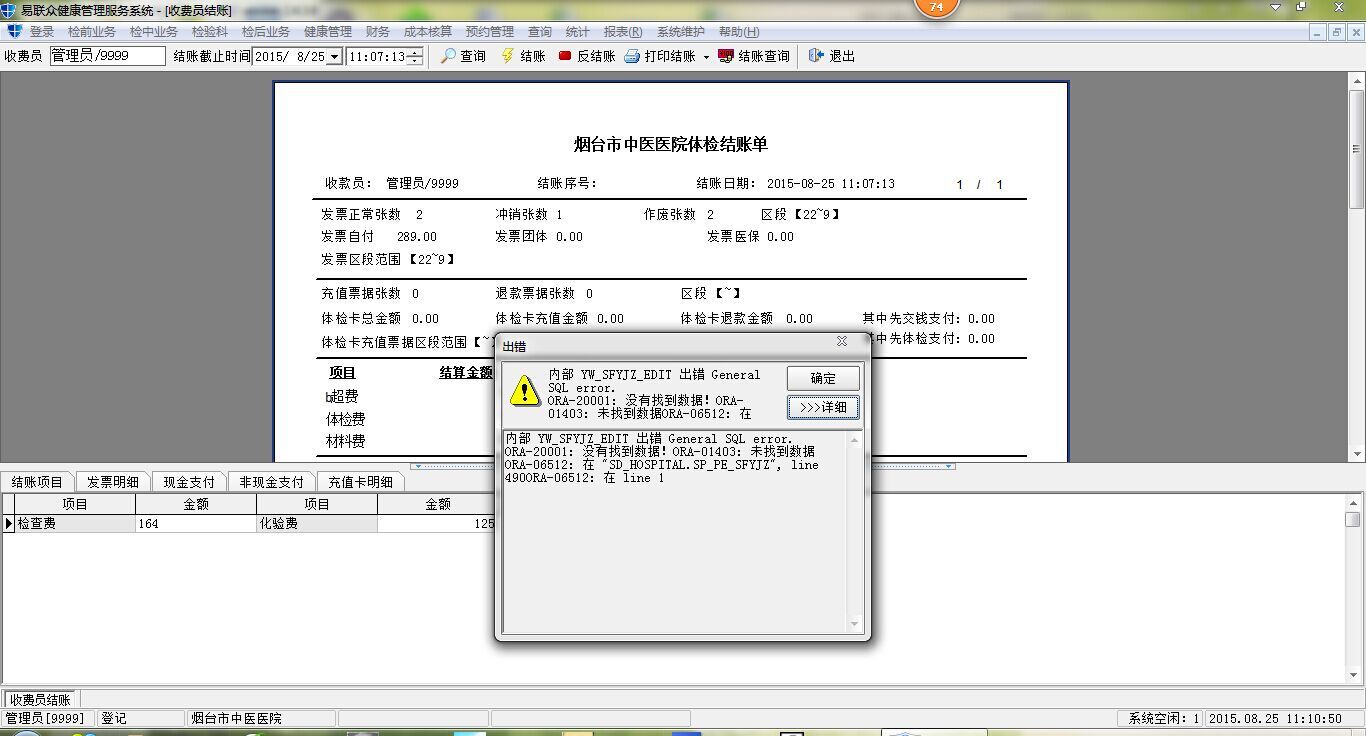
Task: Click the 164 amount cell
Action: pos(196,523)
